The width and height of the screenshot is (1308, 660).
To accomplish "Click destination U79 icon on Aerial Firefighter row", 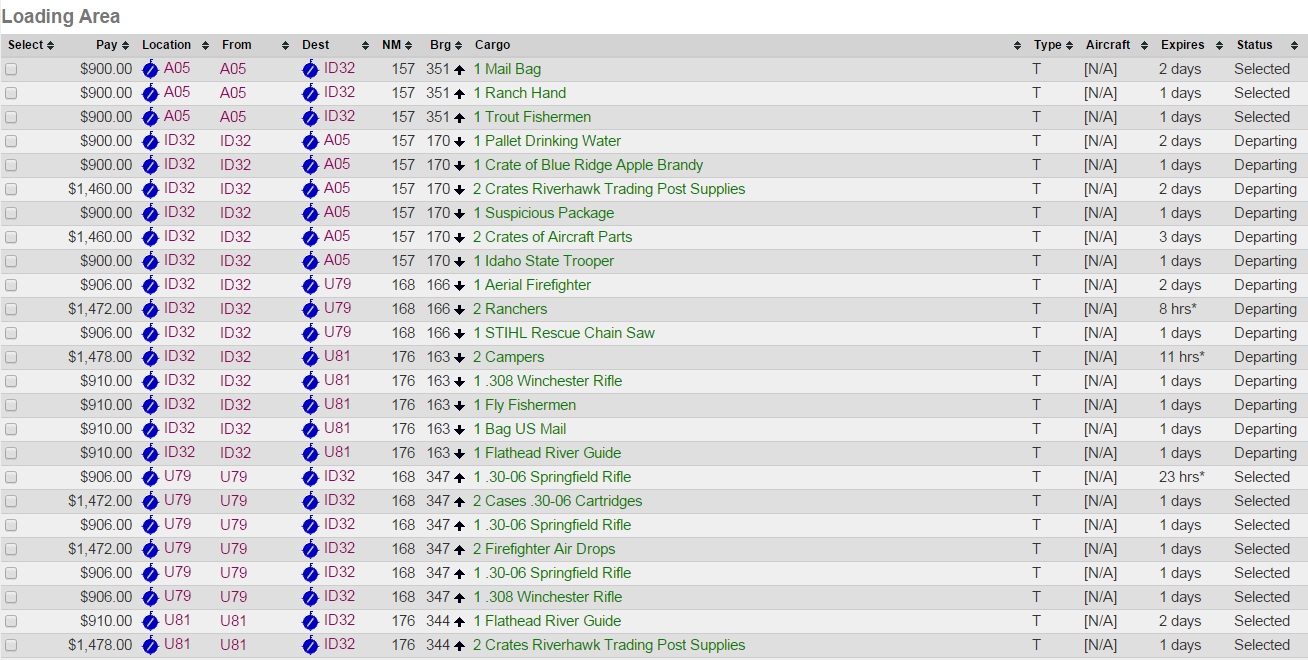I will 310,285.
